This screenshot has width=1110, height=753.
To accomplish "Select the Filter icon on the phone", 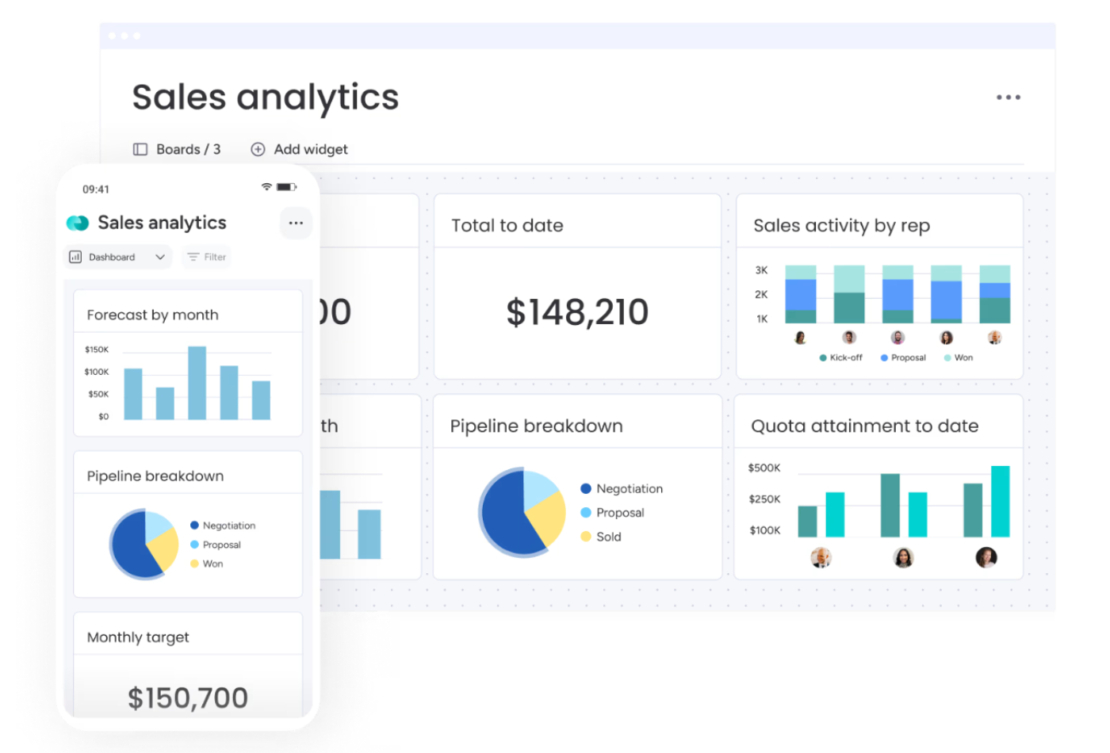I will tap(191, 257).
